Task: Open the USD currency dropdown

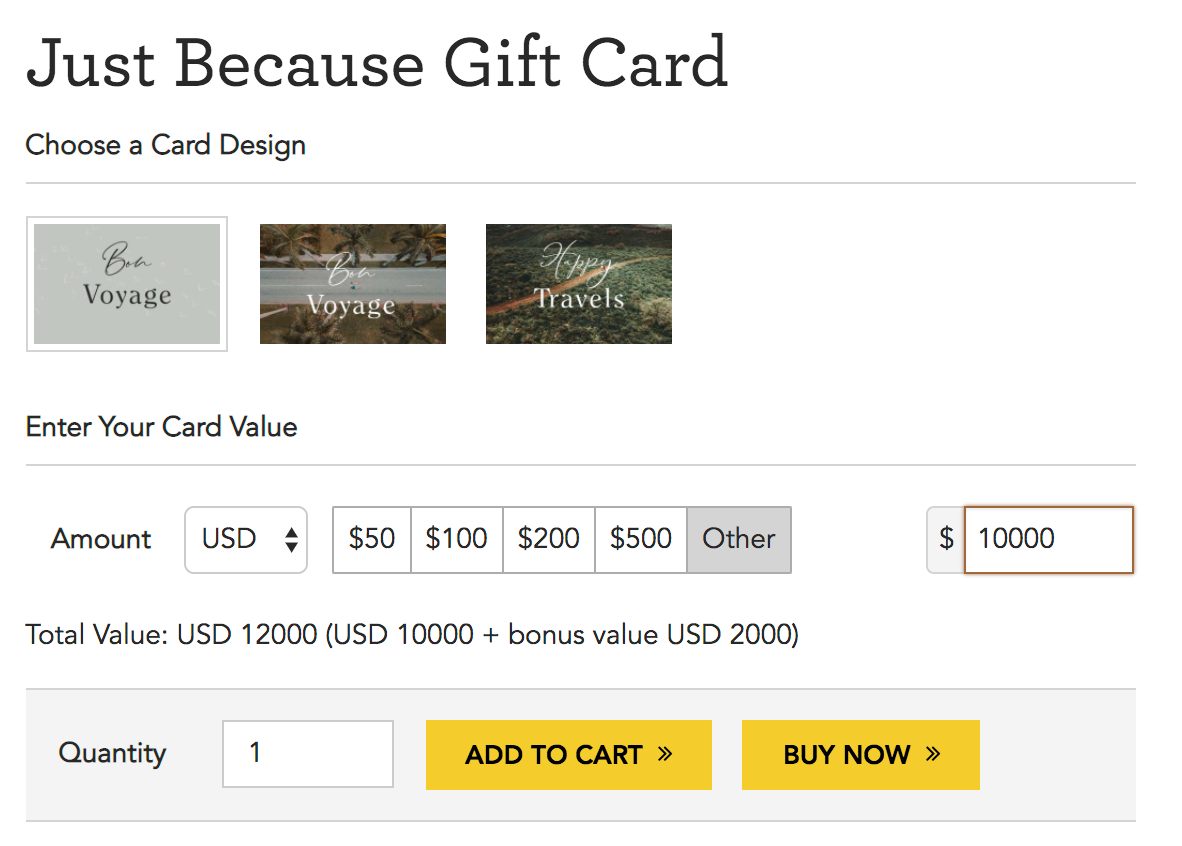Action: [246, 540]
